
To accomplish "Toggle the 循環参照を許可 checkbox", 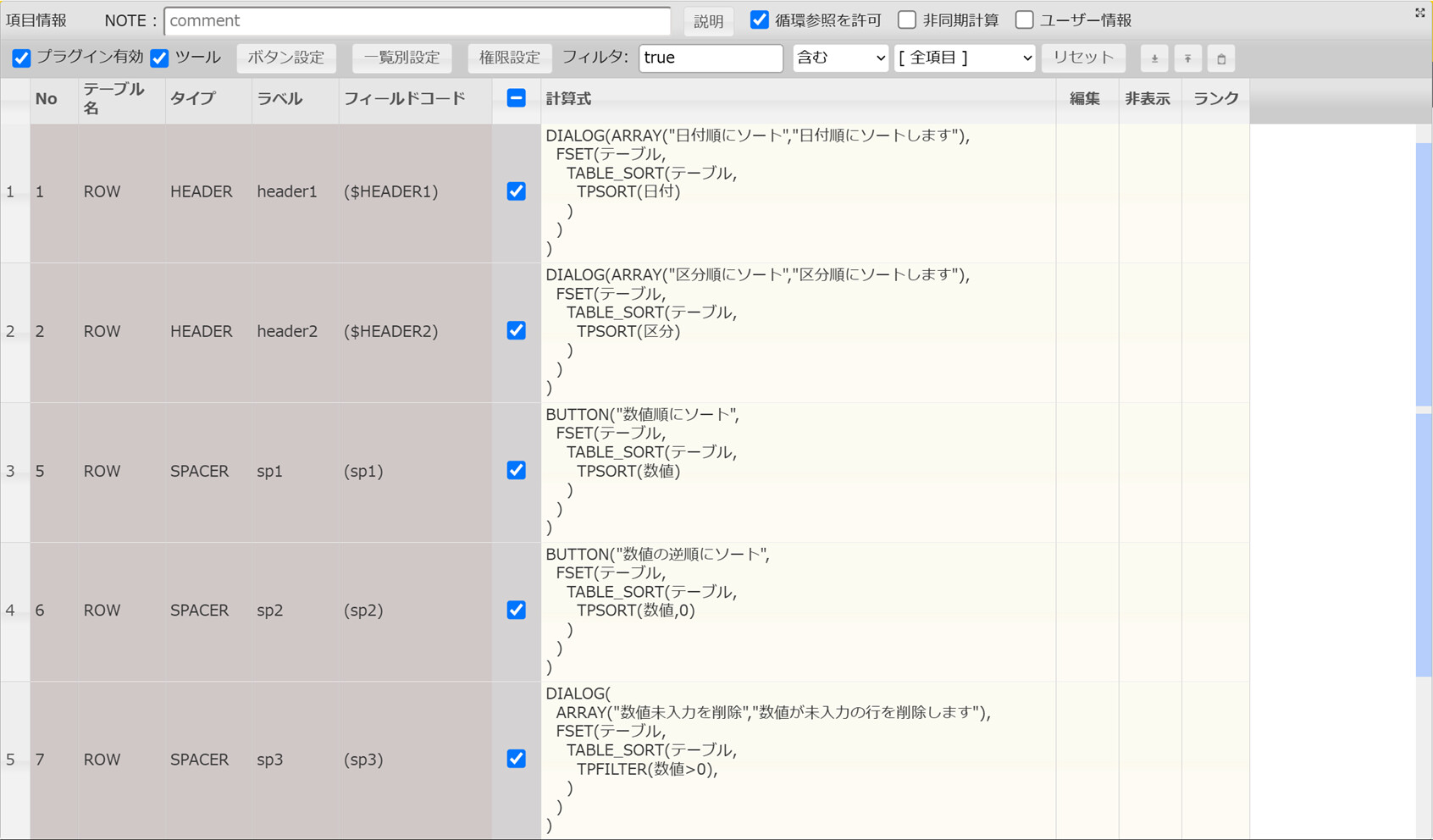I will pyautogui.click(x=760, y=20).
